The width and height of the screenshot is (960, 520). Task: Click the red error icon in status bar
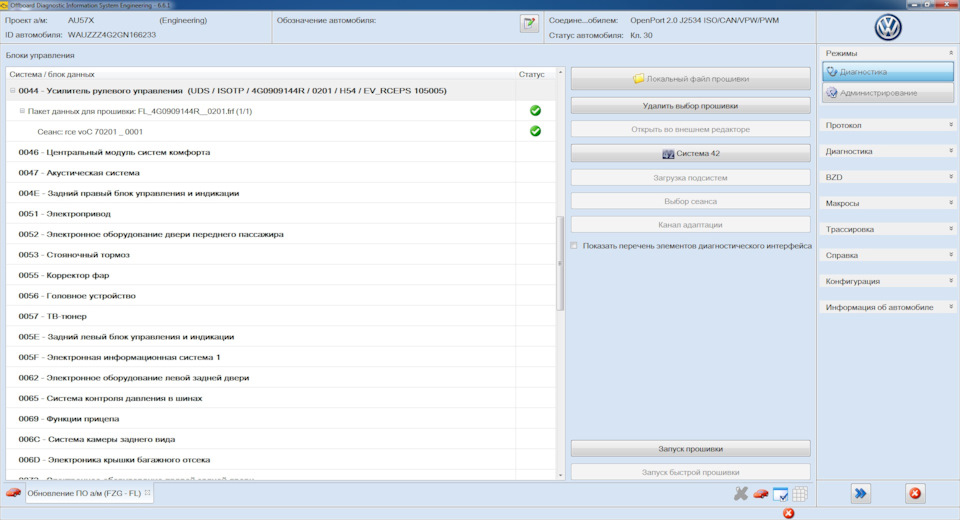(x=789, y=513)
